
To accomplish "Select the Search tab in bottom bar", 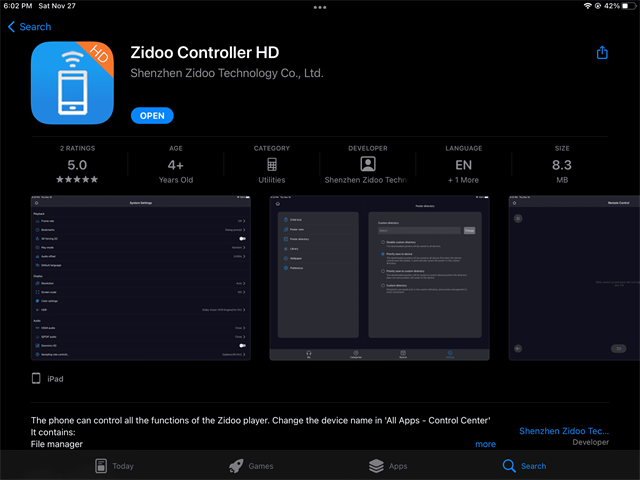I will (x=524, y=466).
